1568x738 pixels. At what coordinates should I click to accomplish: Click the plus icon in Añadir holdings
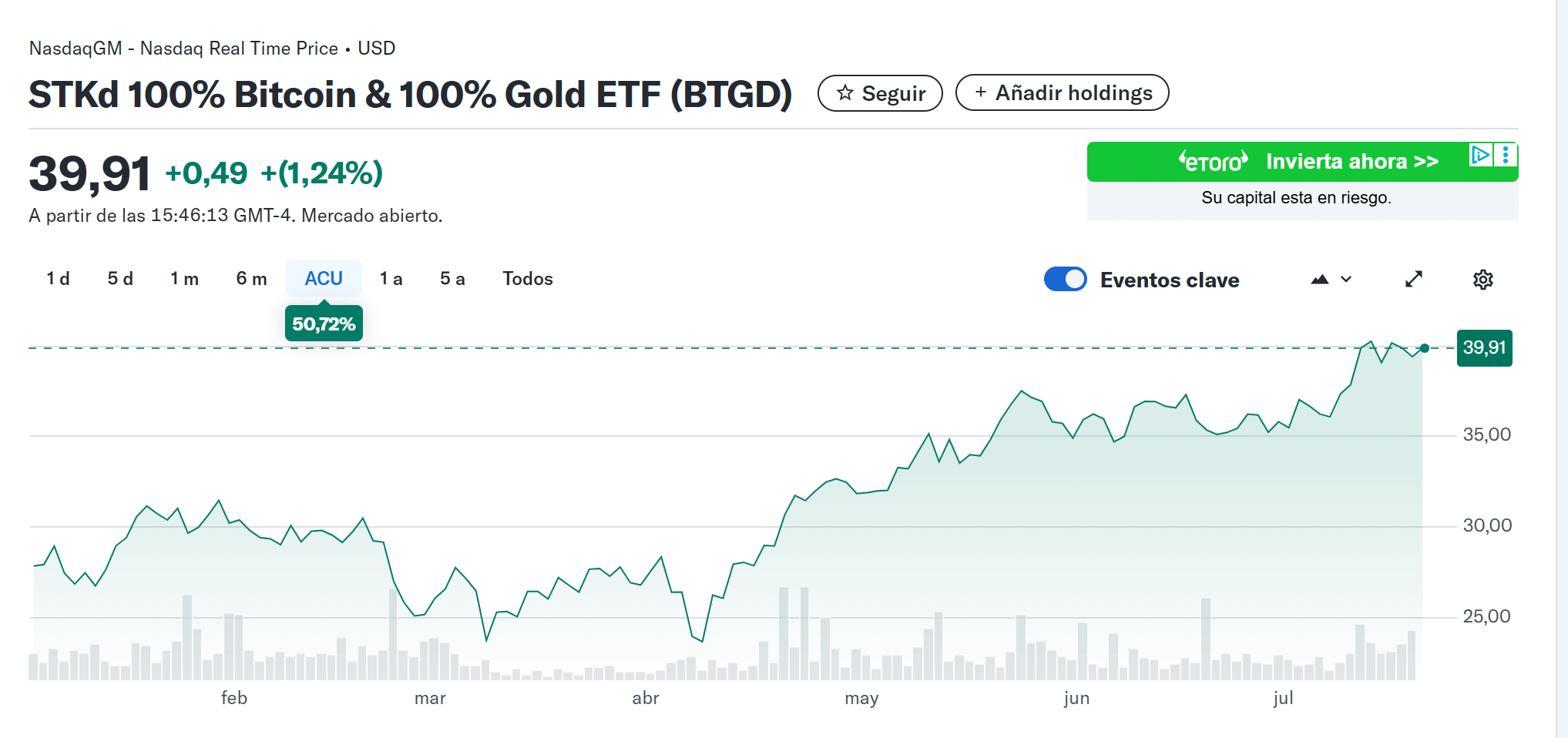click(980, 92)
